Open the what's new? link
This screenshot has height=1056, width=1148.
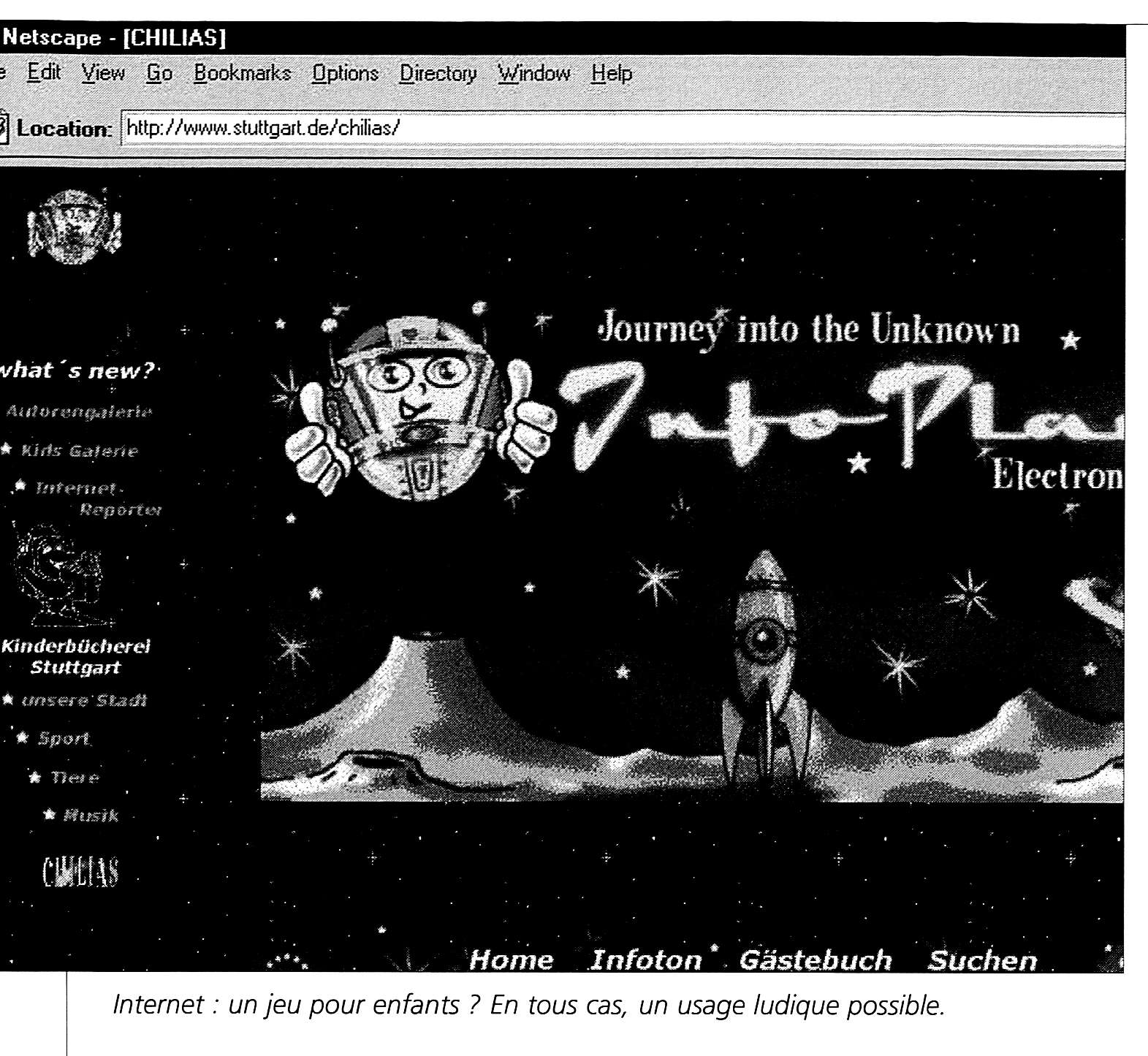click(77, 370)
